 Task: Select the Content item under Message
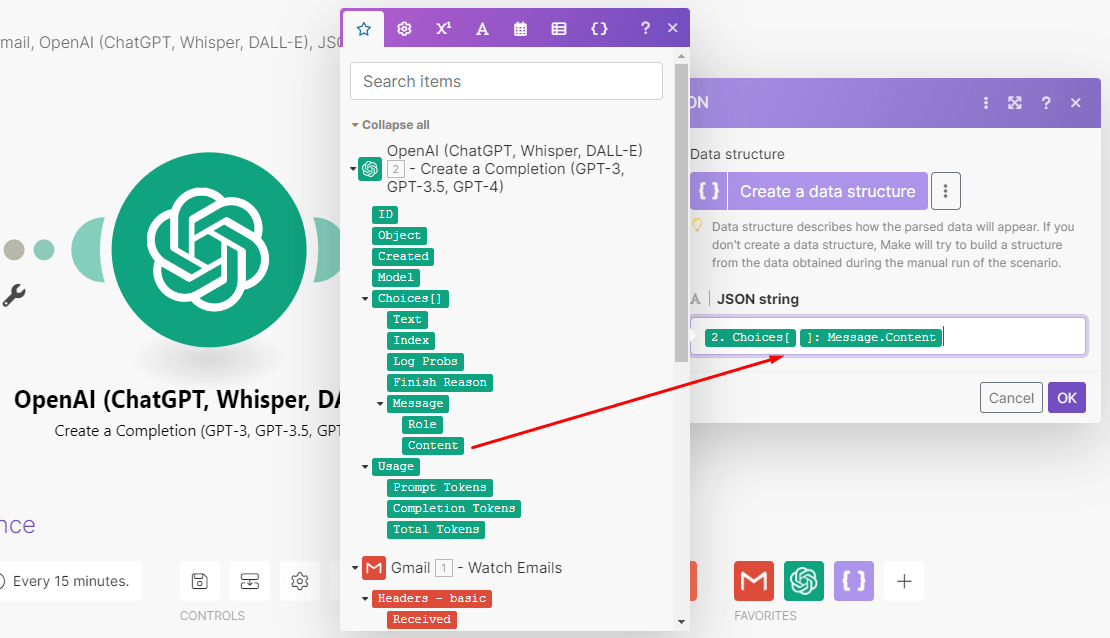[x=432, y=446]
